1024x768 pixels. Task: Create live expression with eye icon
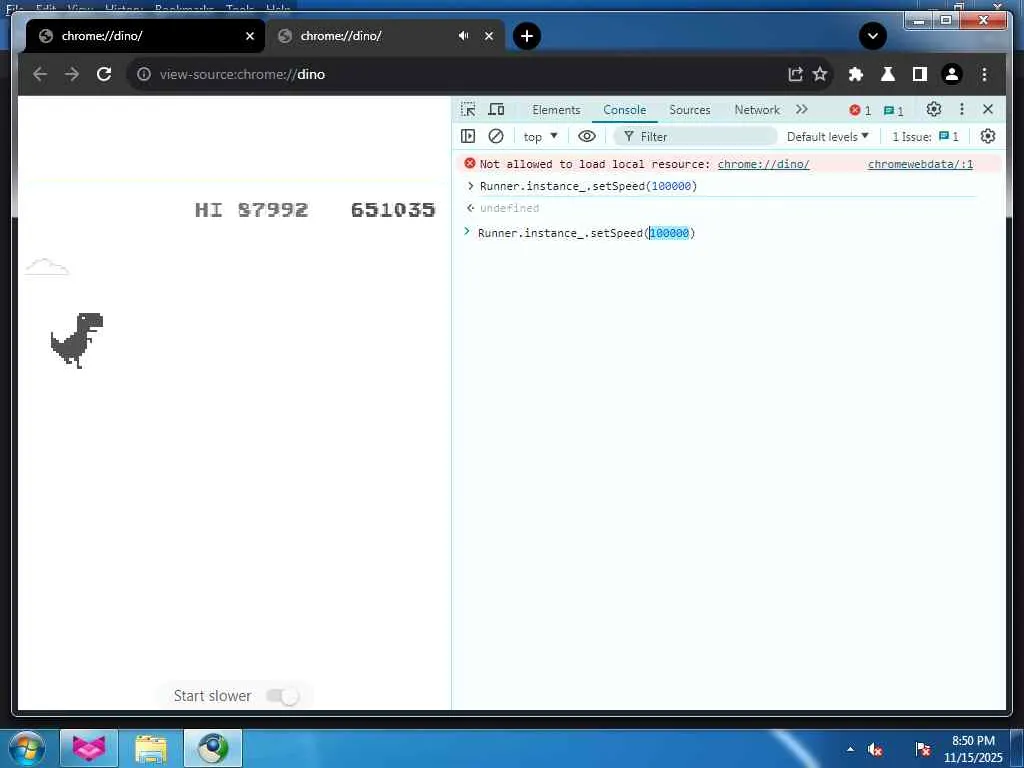[x=586, y=136]
